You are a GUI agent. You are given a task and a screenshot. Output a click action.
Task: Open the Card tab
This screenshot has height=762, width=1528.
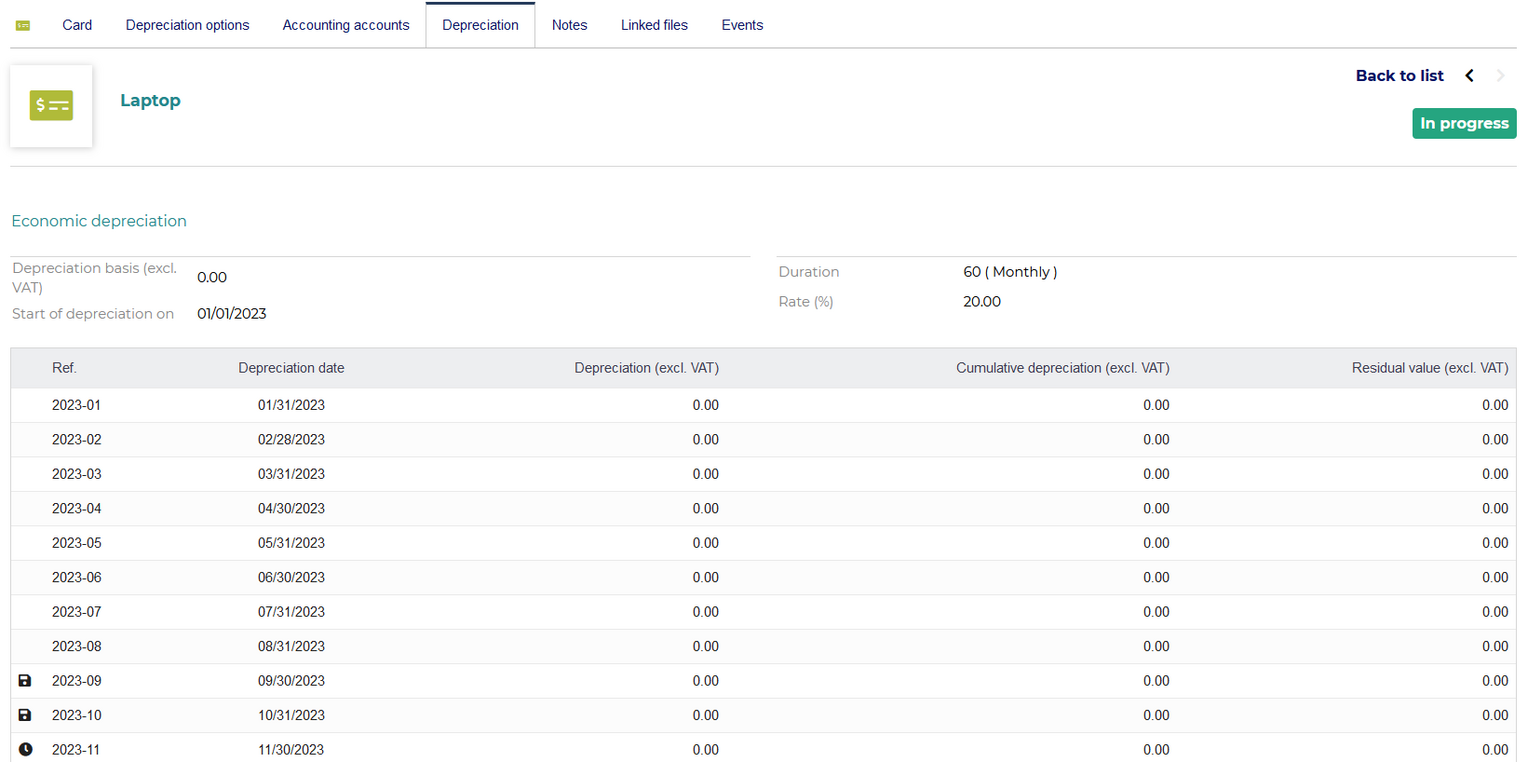tap(77, 25)
